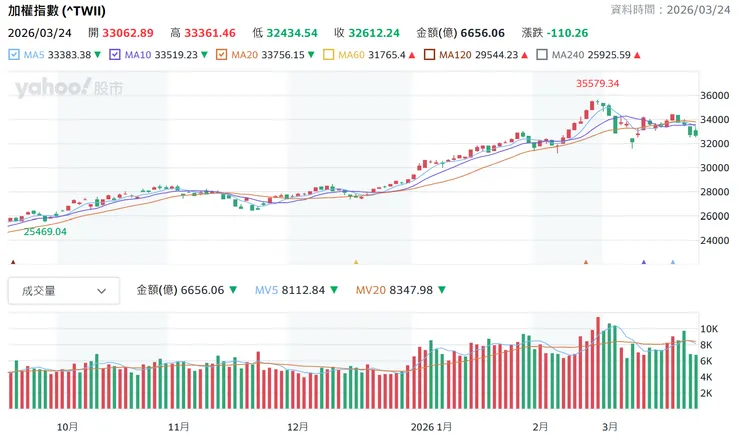The image size is (740, 437).
Task: Click the dark red triangle event marker
Action: (13, 262)
